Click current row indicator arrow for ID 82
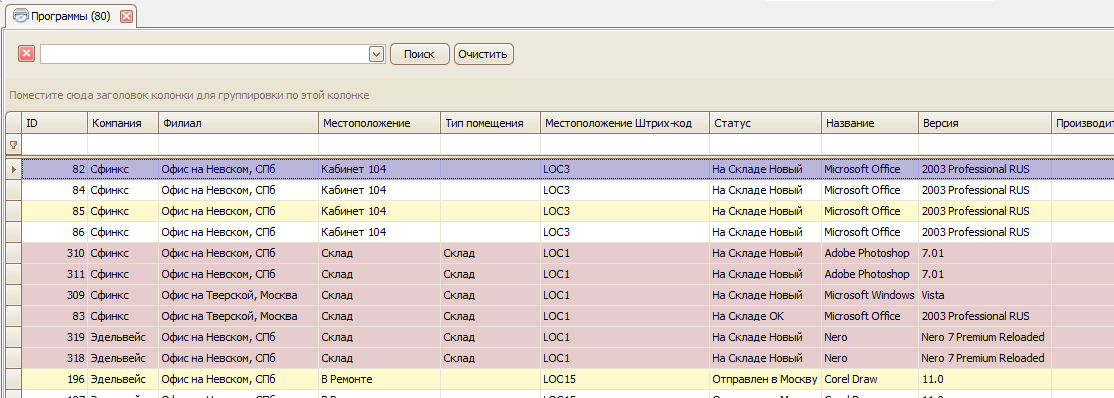The image size is (1114, 398). 13,169
